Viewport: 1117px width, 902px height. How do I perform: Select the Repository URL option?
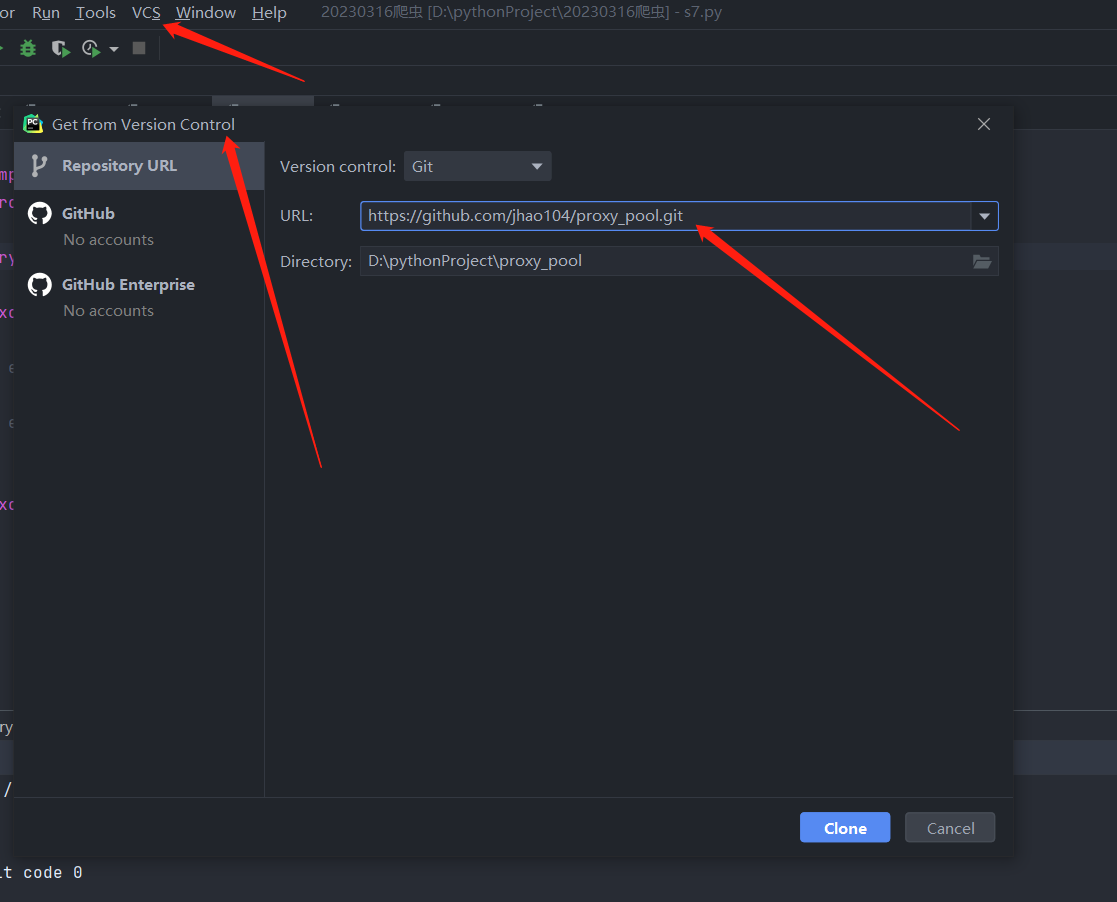click(x=139, y=165)
